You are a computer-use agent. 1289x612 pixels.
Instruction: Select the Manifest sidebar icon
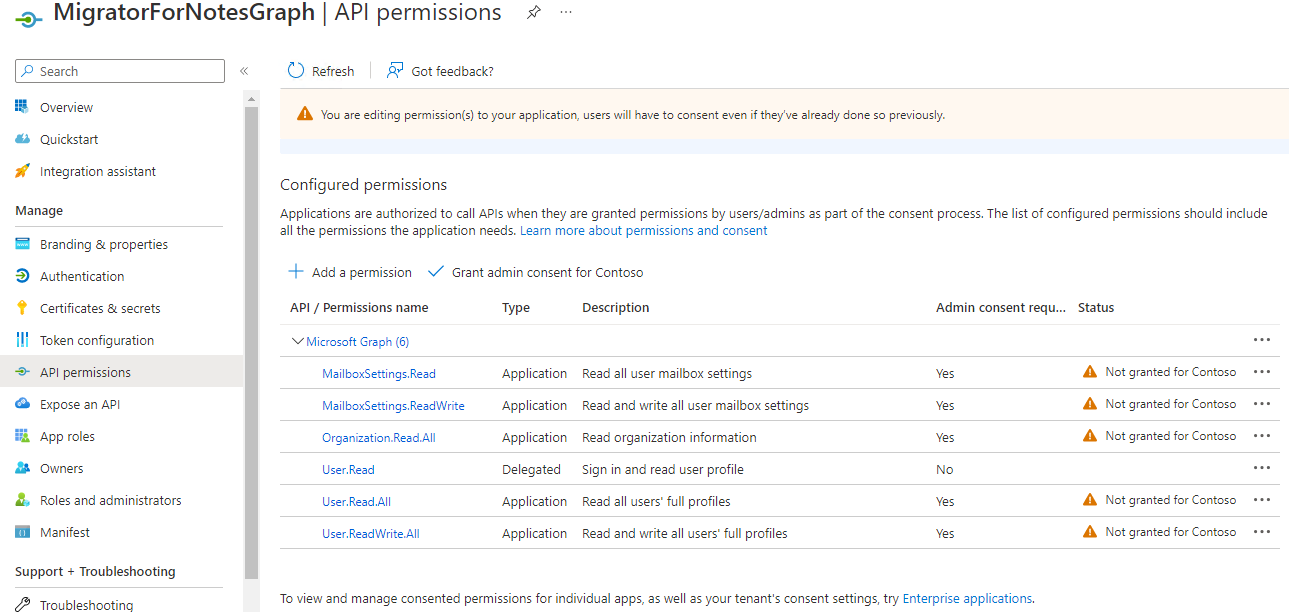(22, 531)
